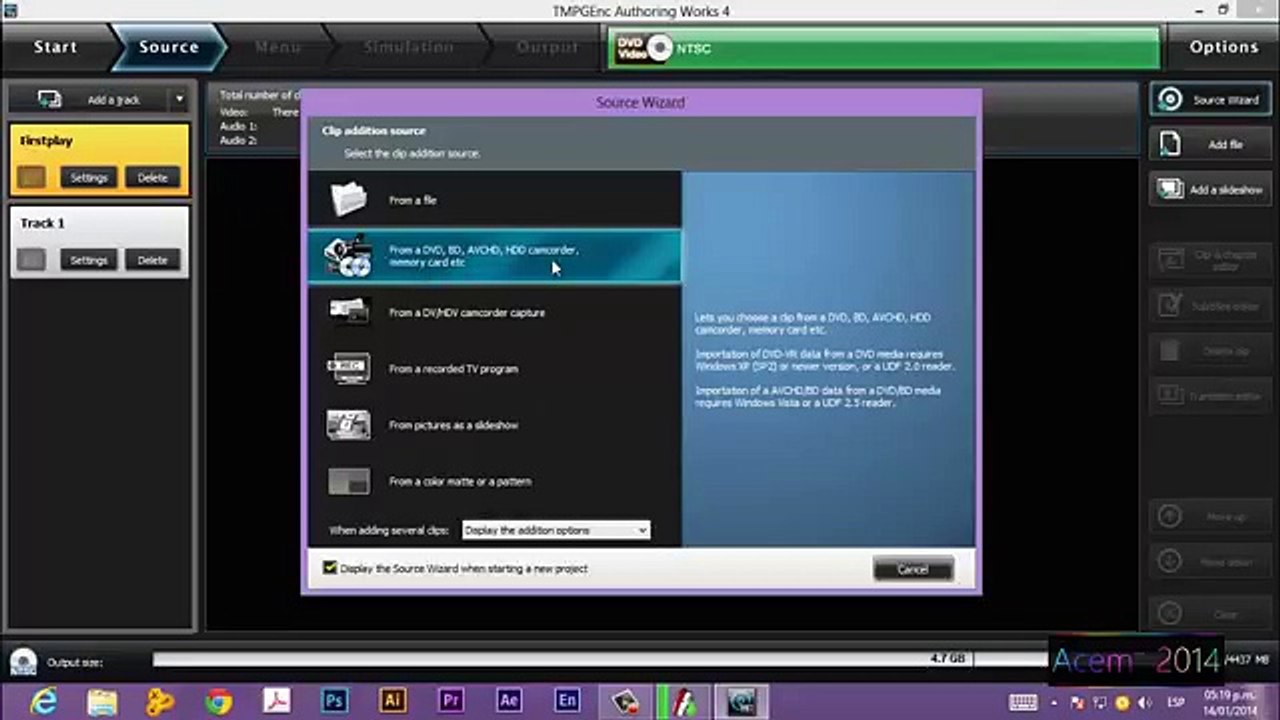Open Settings for Track 1
Viewport: 1280px width, 720px height.
[89, 260]
